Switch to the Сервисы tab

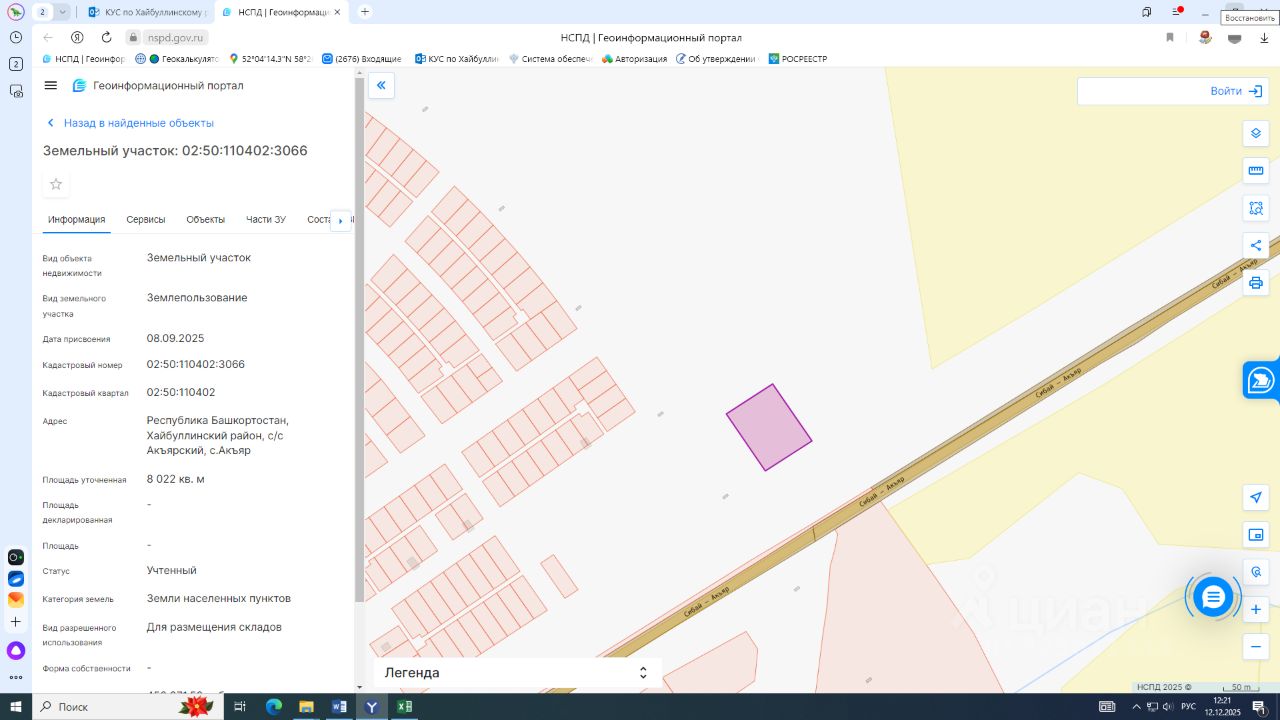(146, 220)
